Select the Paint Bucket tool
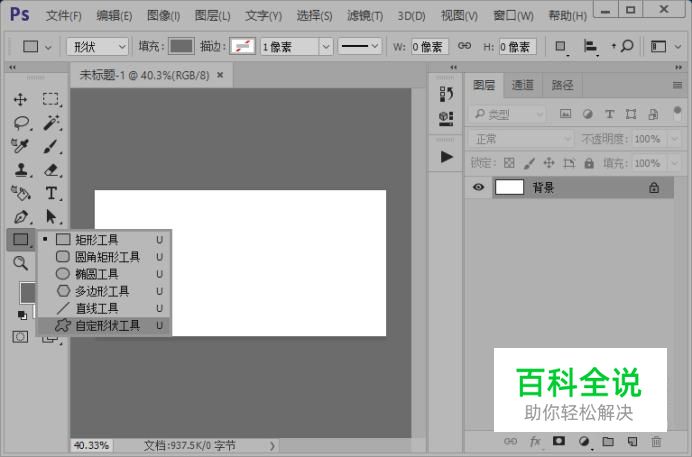Screen dimensions: 692x457 [x=20, y=193]
